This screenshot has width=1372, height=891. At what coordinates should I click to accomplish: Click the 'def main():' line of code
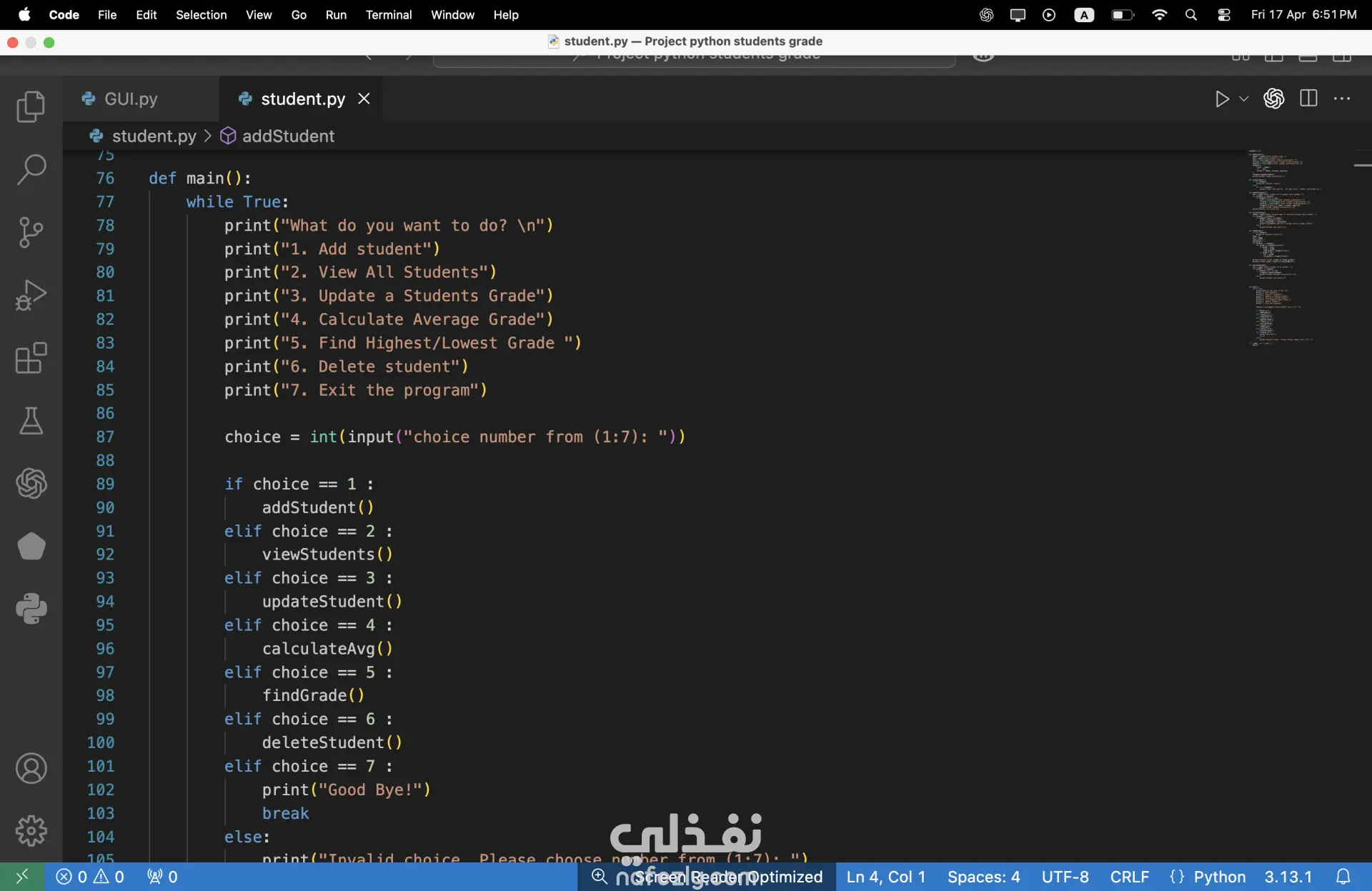[x=200, y=178]
